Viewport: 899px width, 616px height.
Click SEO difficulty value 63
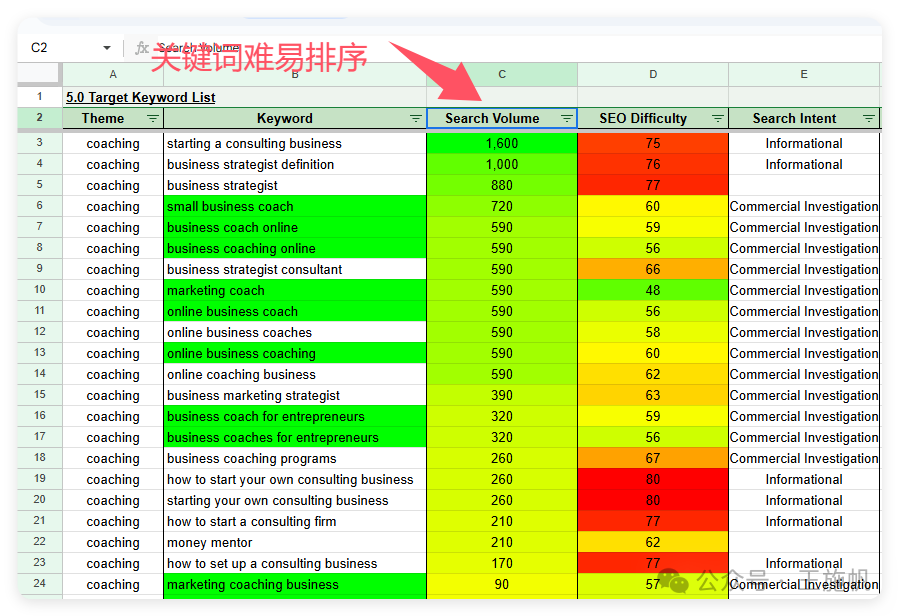point(653,395)
